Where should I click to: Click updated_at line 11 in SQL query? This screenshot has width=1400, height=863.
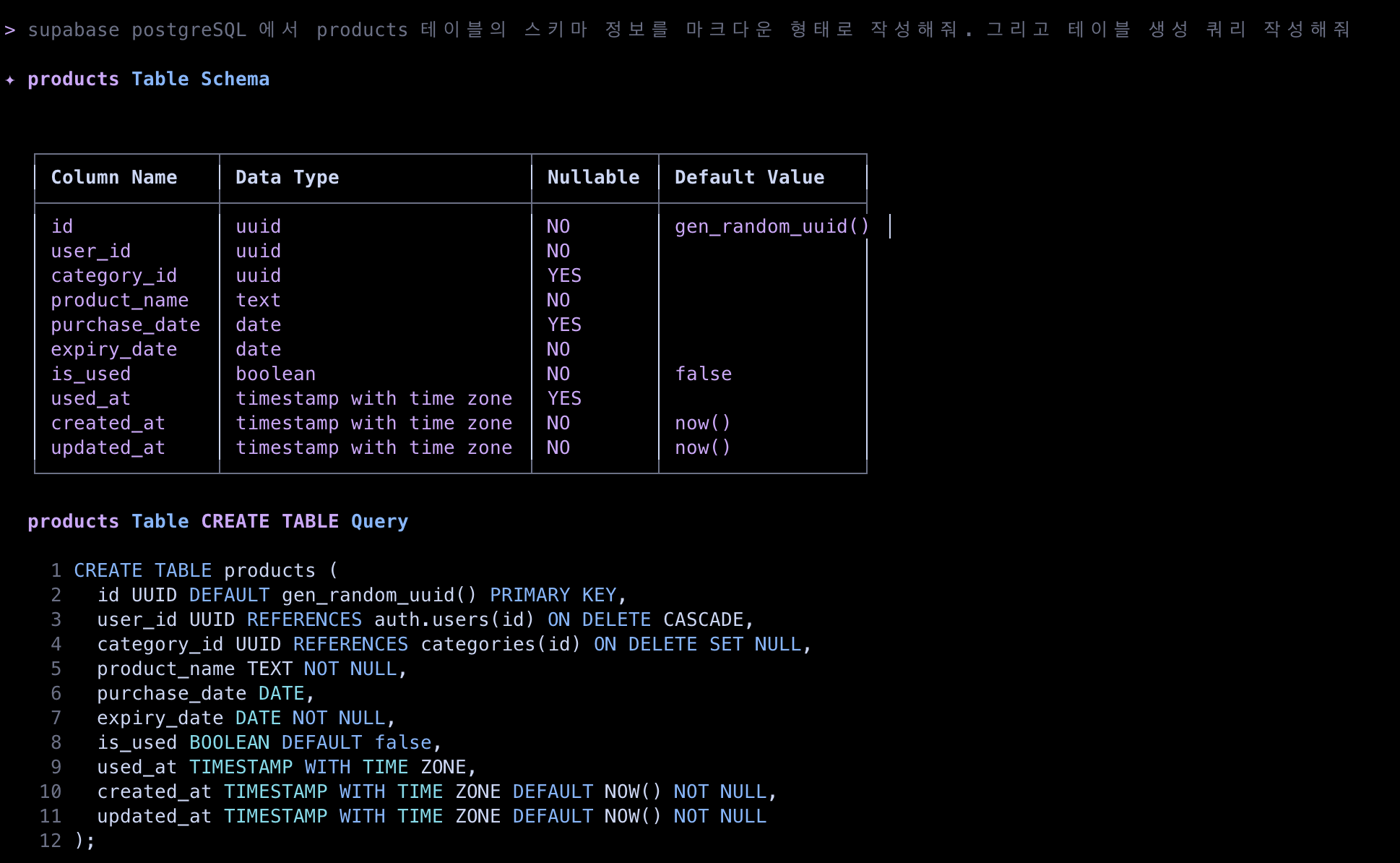(154, 817)
